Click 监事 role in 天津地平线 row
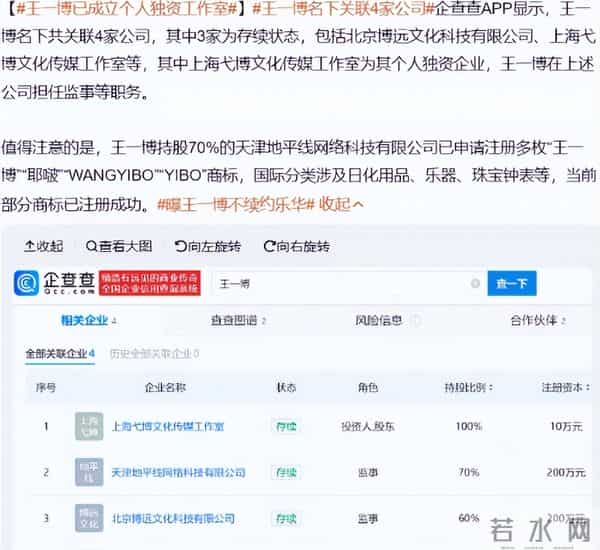 pyautogui.click(x=368, y=472)
